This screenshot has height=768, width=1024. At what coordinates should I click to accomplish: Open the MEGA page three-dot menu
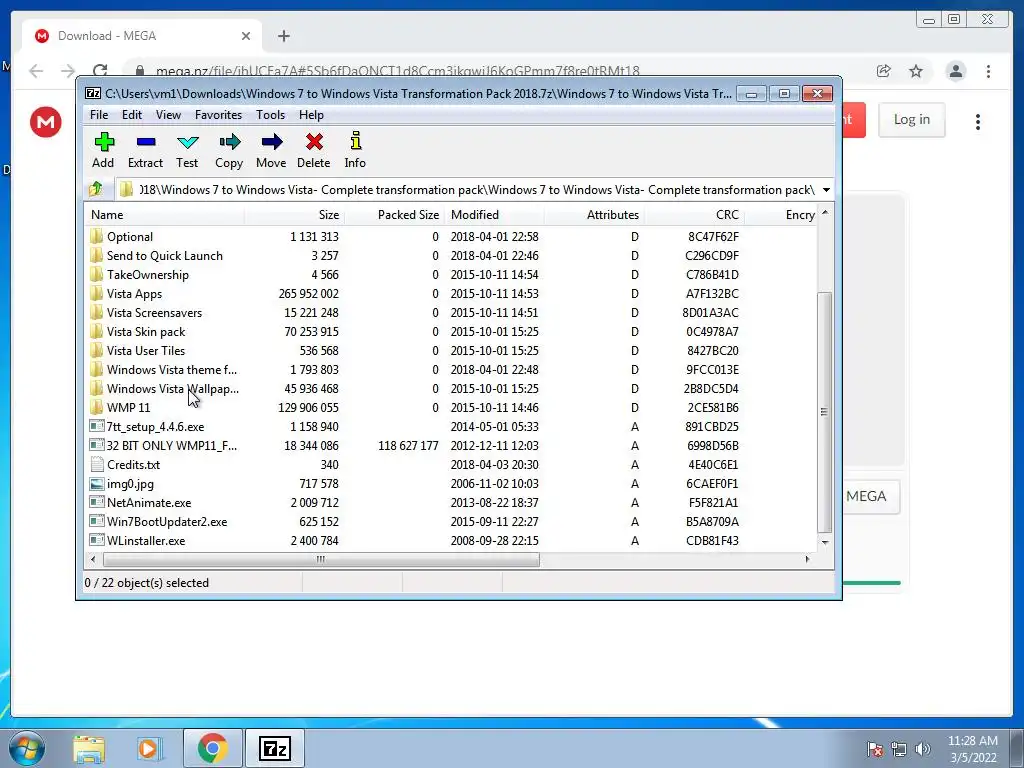(978, 121)
